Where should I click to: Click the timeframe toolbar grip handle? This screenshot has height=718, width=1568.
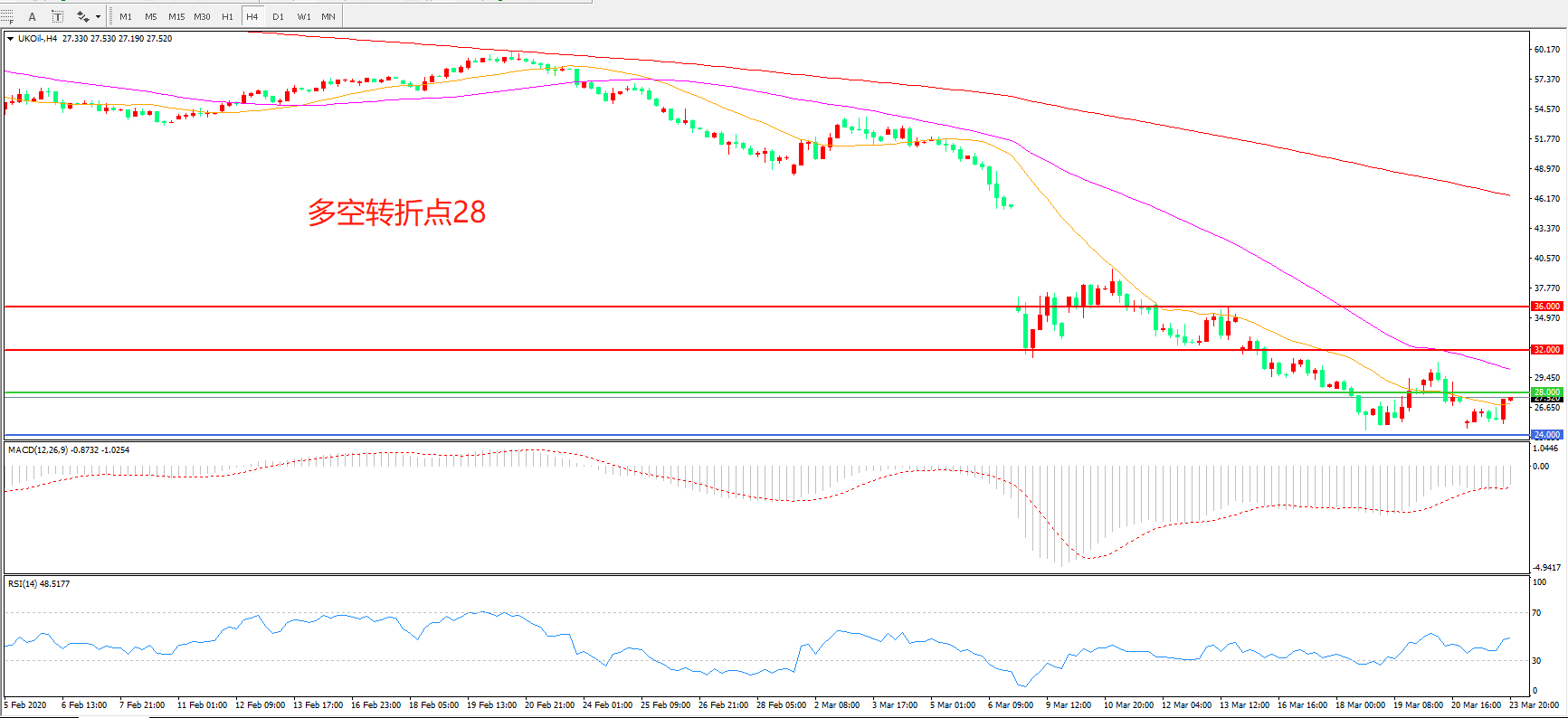111,16
